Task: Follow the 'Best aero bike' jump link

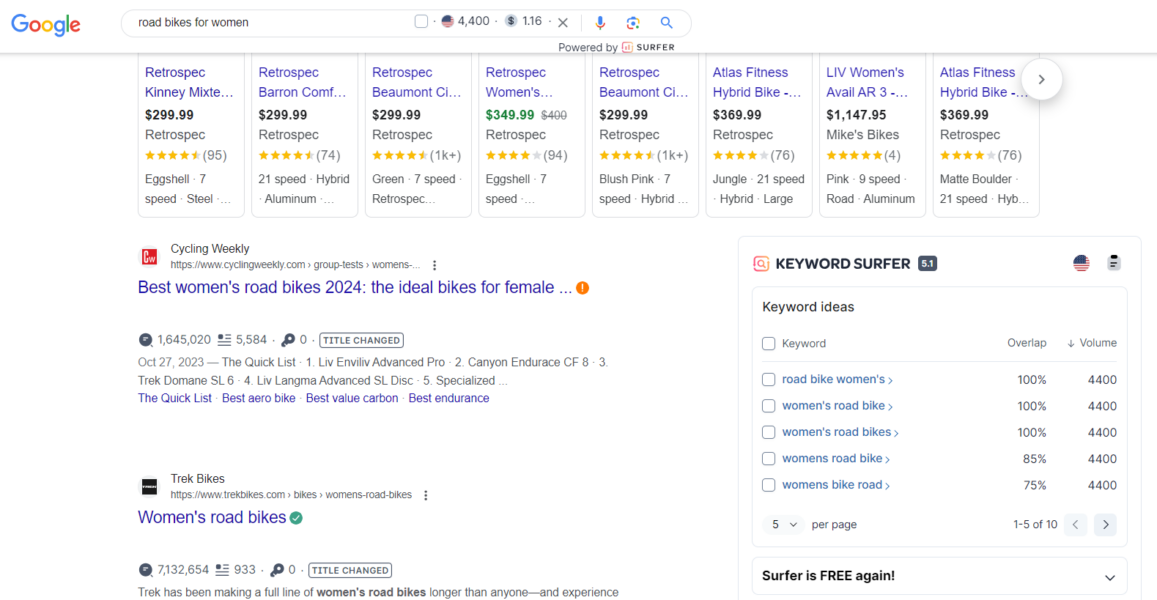Action: (258, 397)
